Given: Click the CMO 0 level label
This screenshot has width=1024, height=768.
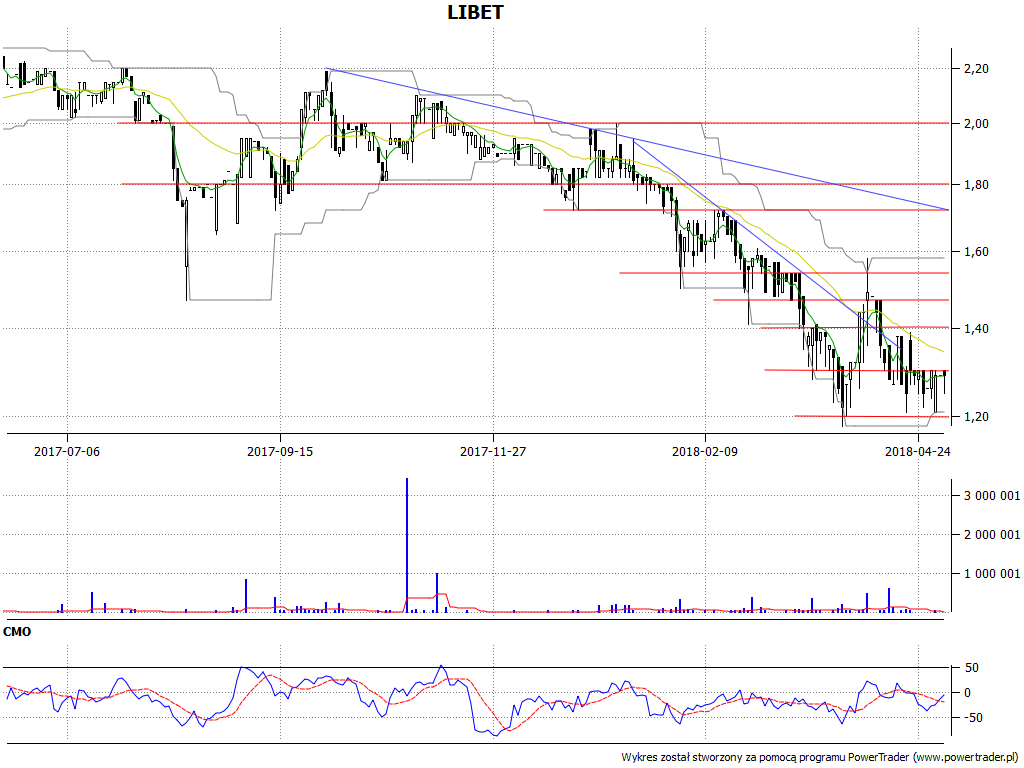Looking at the screenshot, I should 967,693.
